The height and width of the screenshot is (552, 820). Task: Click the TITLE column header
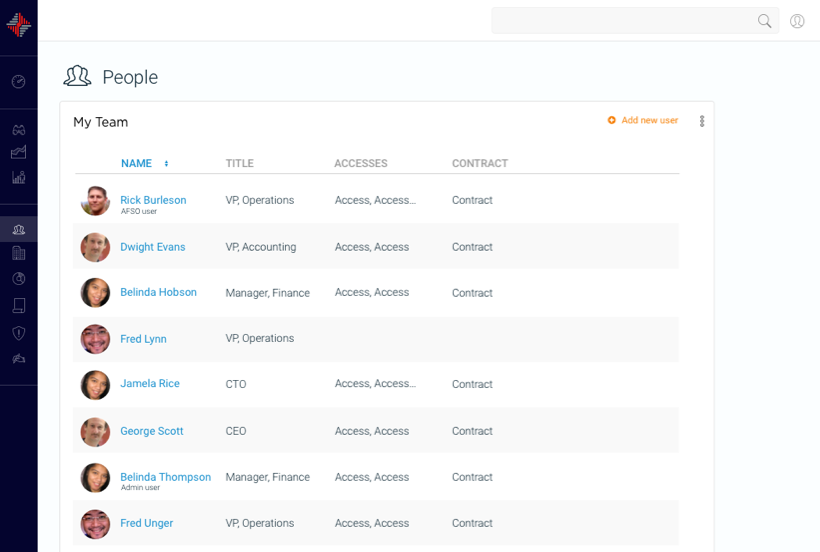[239, 164]
